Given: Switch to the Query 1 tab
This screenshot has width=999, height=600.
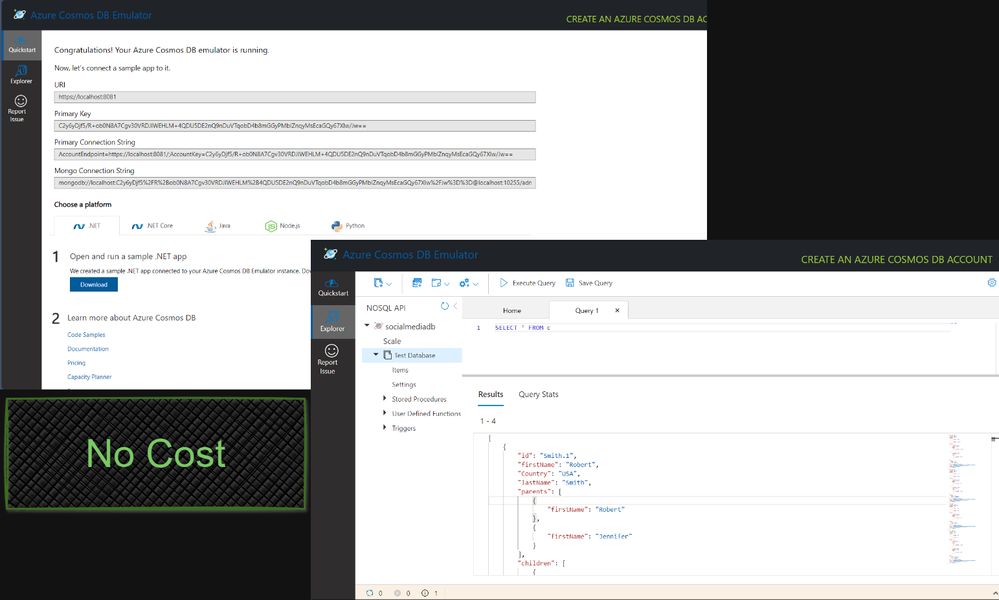Looking at the screenshot, I should [x=587, y=310].
